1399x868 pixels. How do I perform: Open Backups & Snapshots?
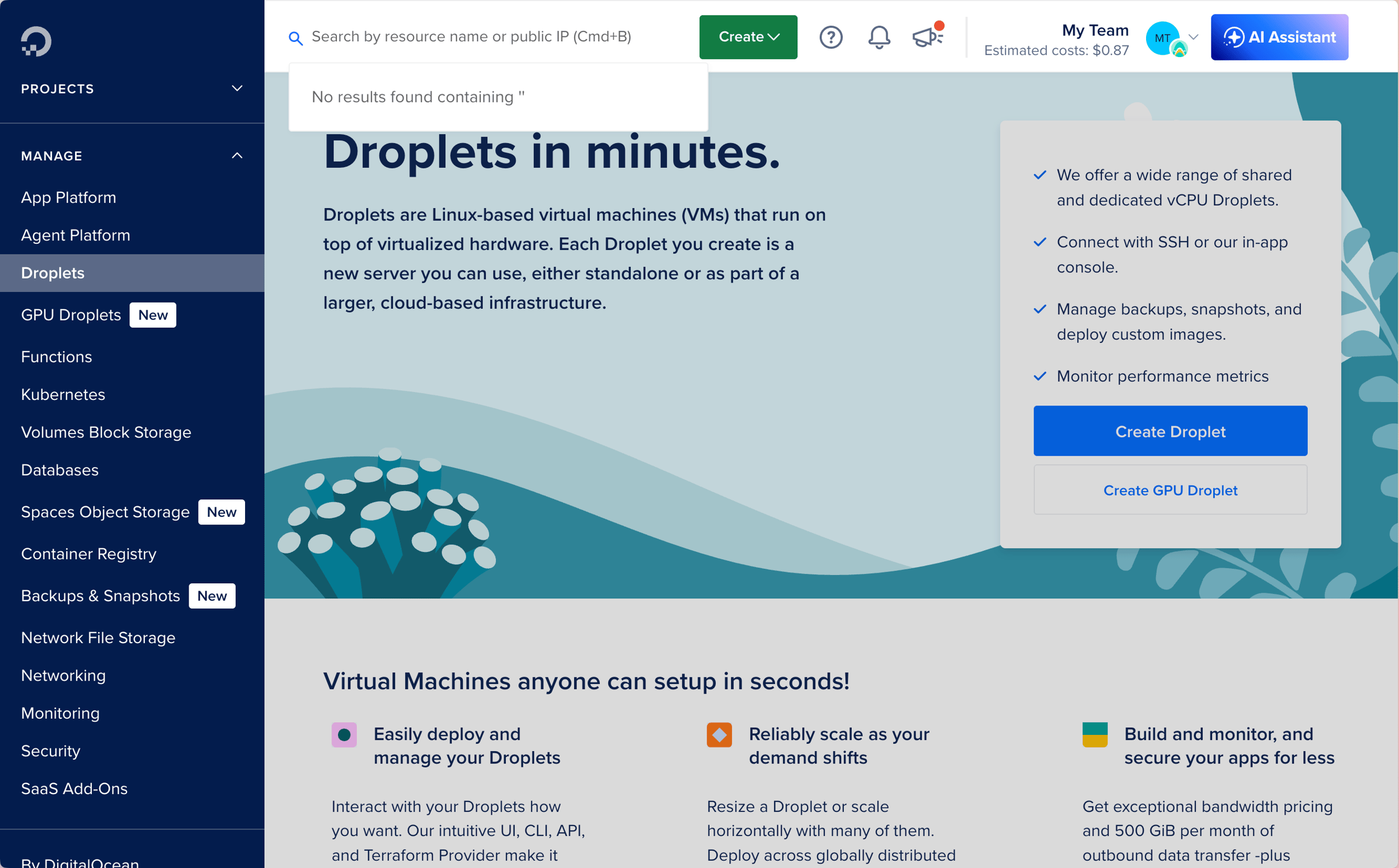pyautogui.click(x=101, y=596)
